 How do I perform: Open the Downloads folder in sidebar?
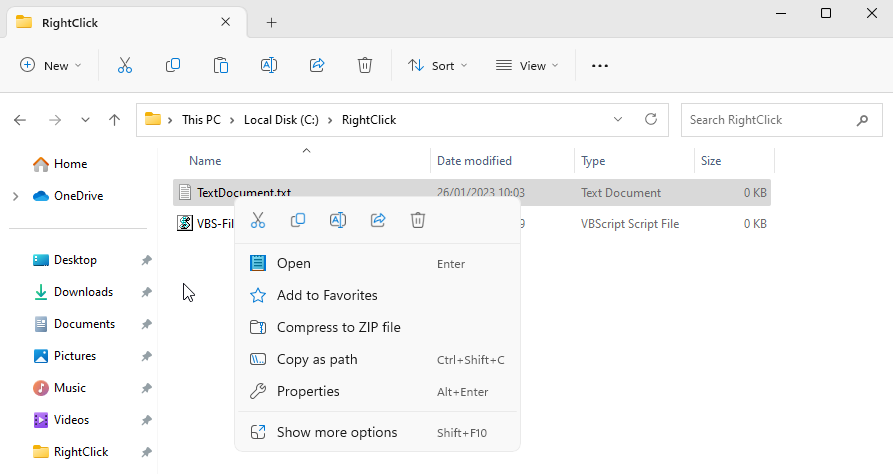[x=83, y=292]
